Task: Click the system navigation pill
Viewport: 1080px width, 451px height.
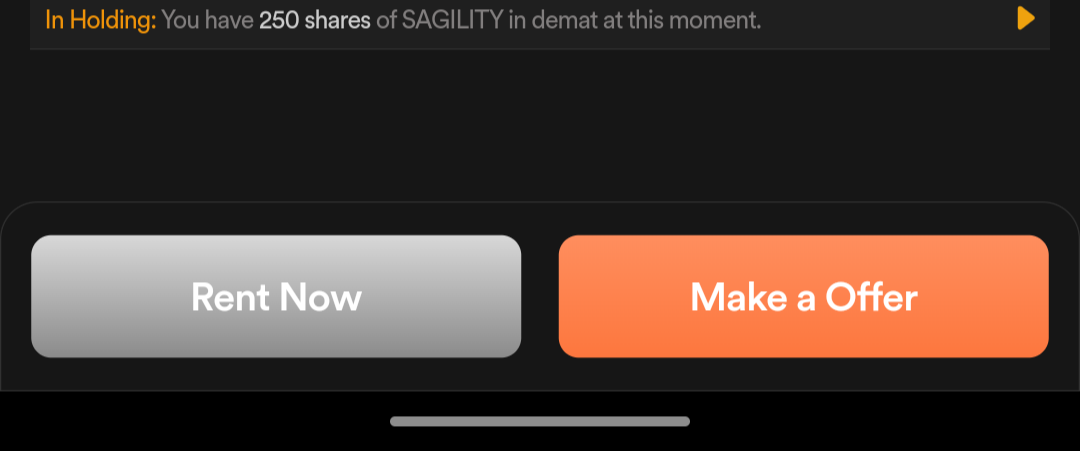Action: click(x=540, y=421)
